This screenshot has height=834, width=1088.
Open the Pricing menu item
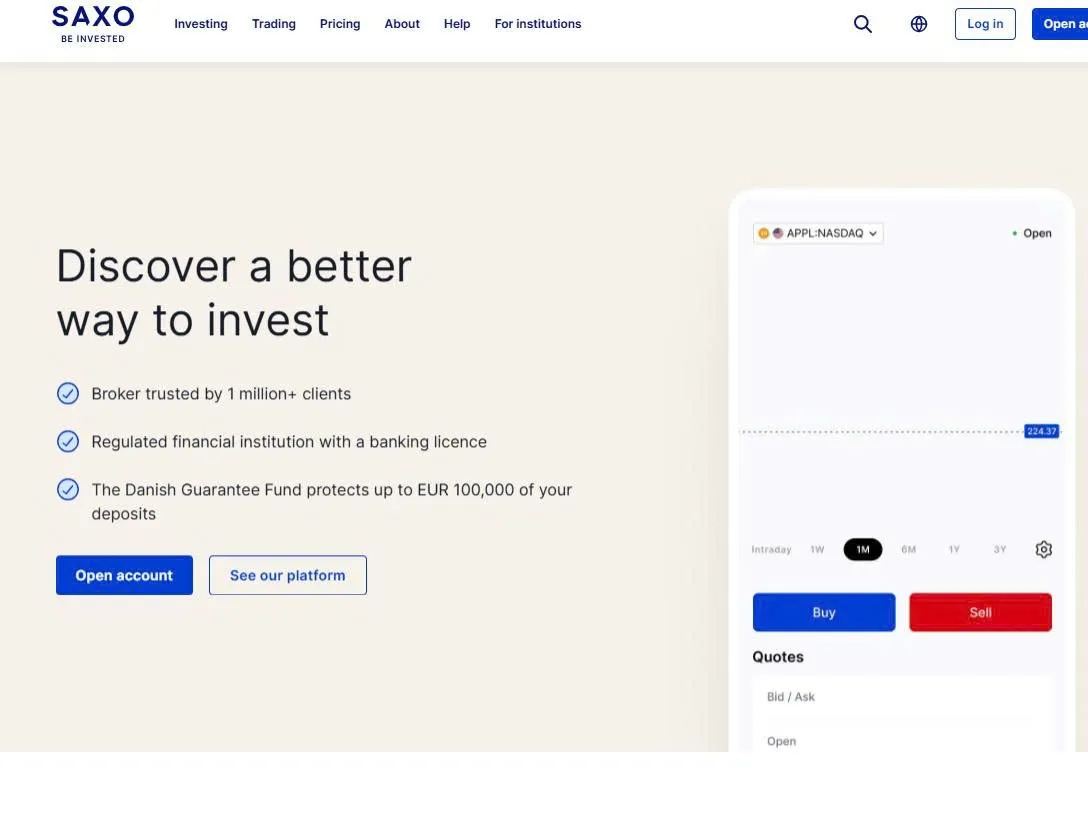340,24
